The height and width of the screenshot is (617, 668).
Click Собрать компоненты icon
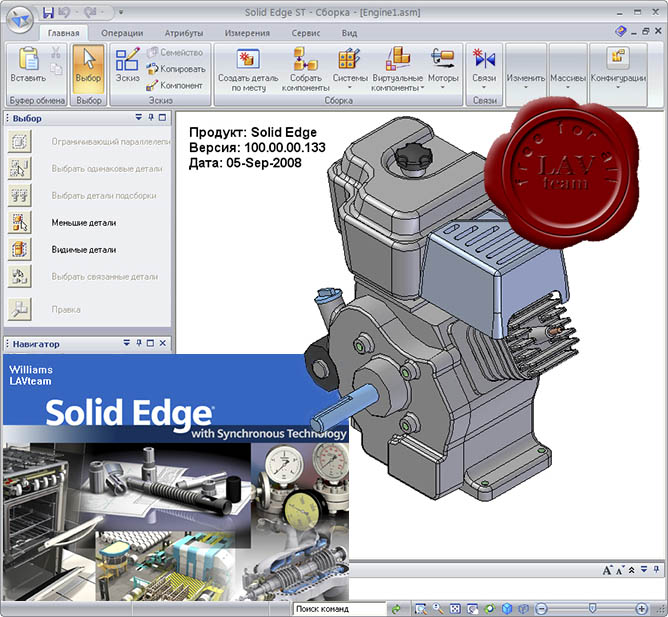click(305, 59)
